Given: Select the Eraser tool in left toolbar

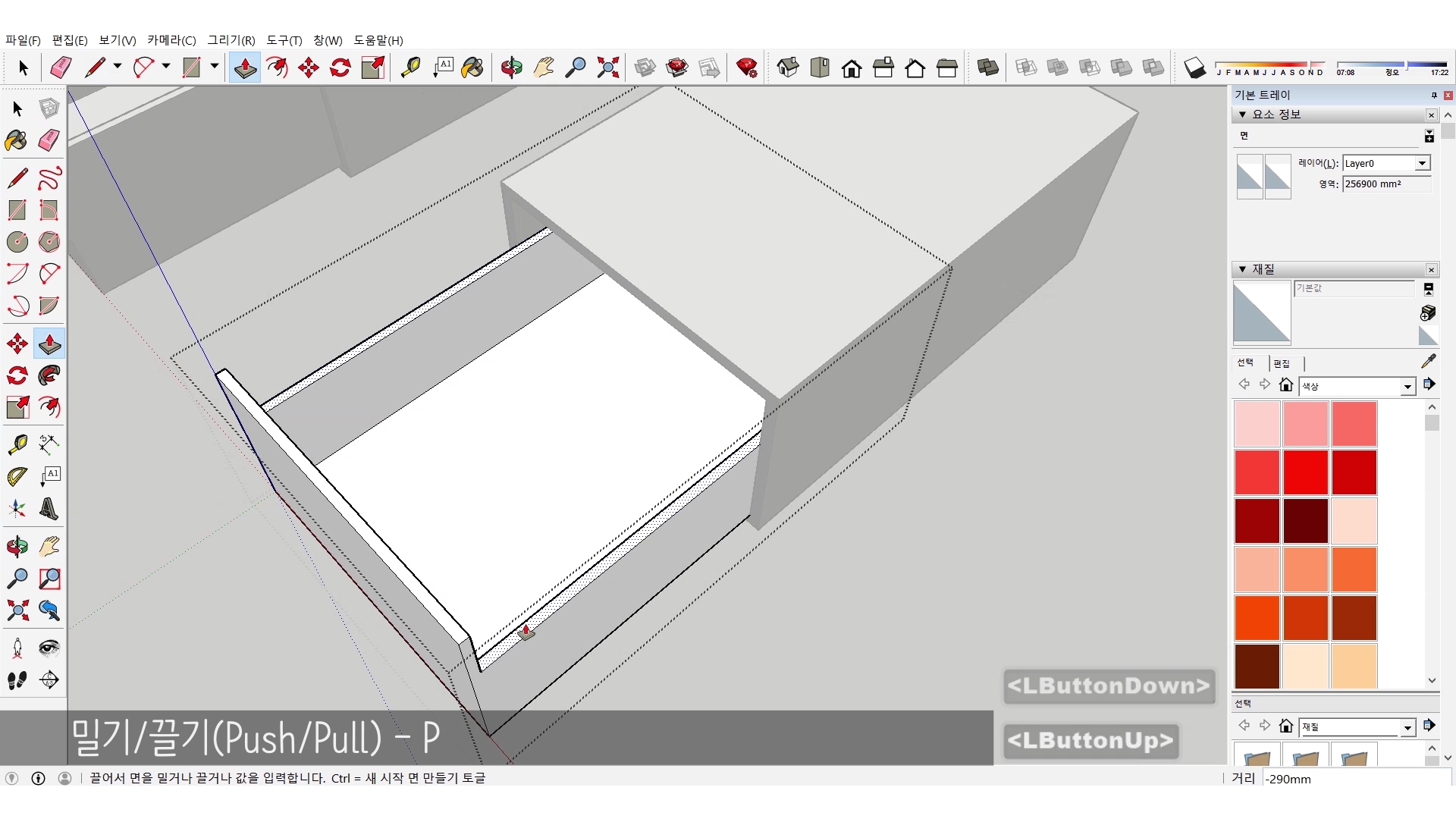Looking at the screenshot, I should [49, 140].
